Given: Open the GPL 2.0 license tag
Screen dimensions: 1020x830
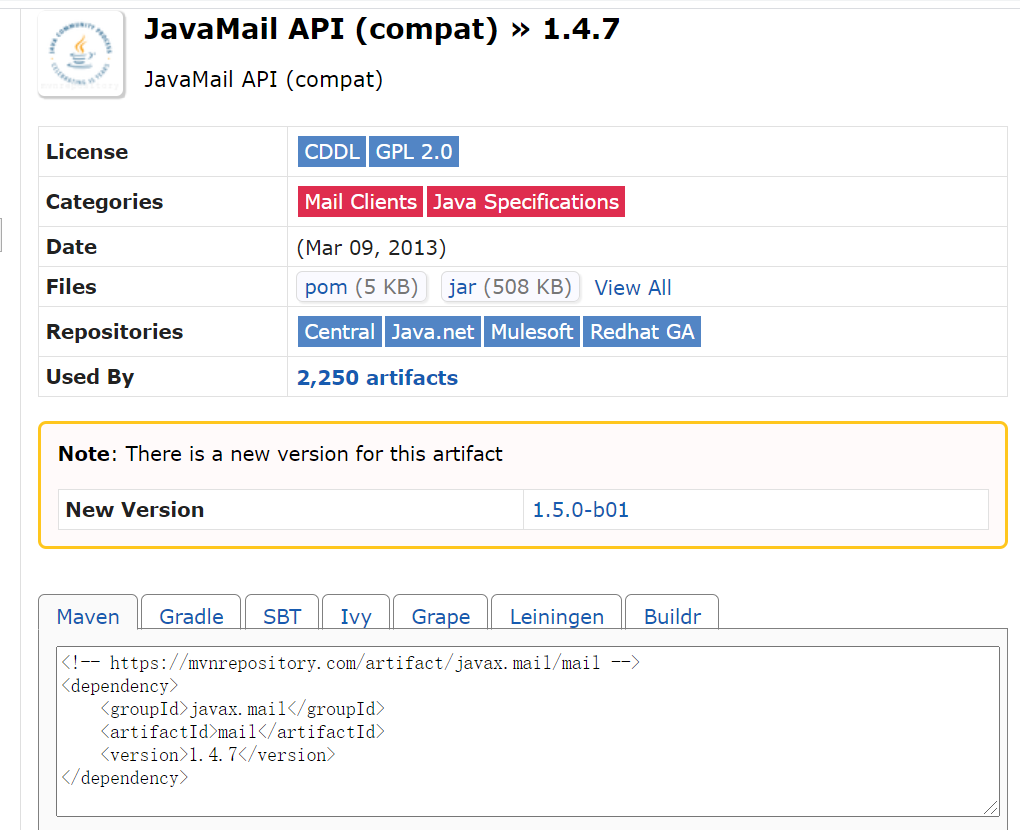Looking at the screenshot, I should [414, 152].
